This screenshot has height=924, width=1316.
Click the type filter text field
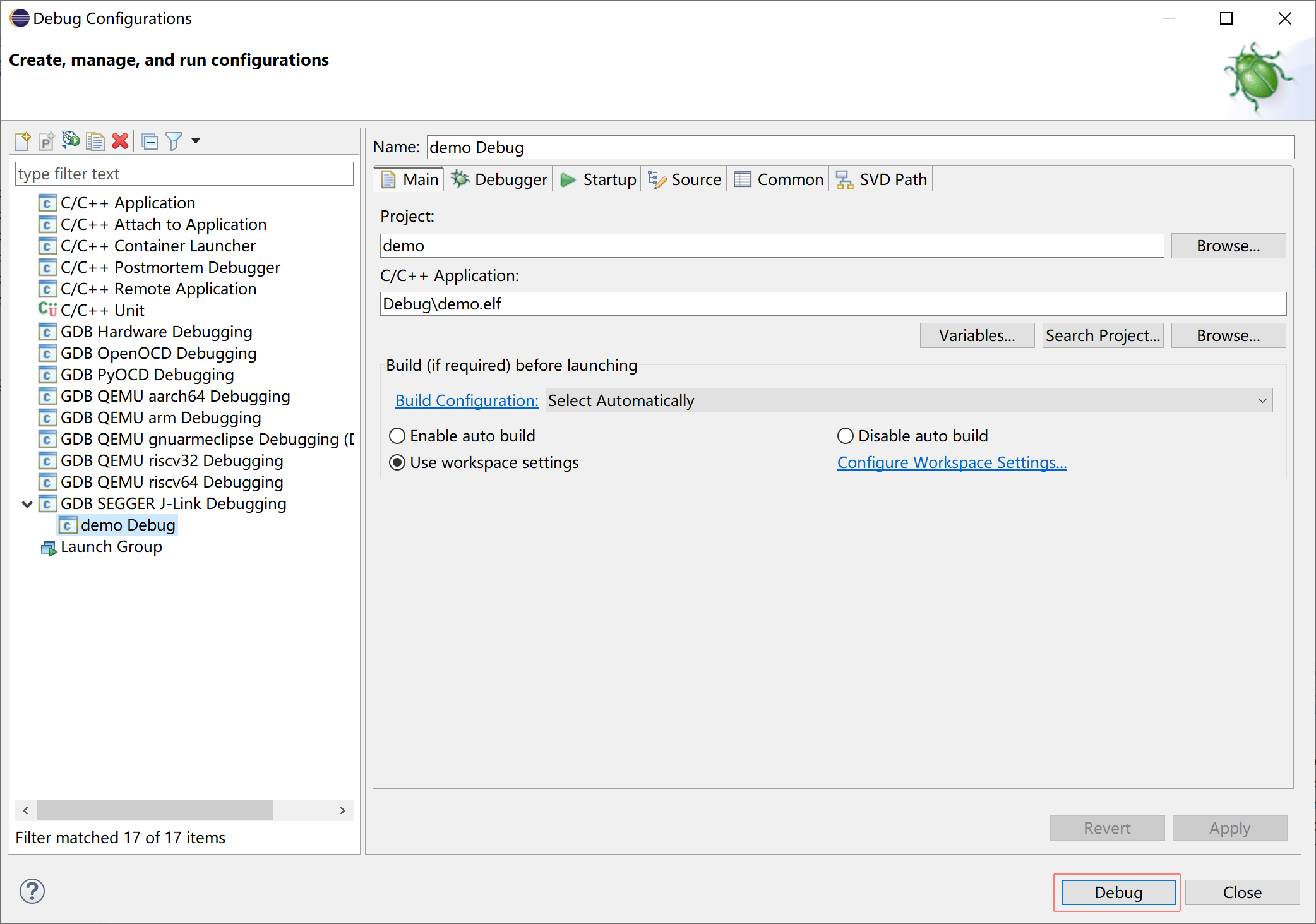184,174
